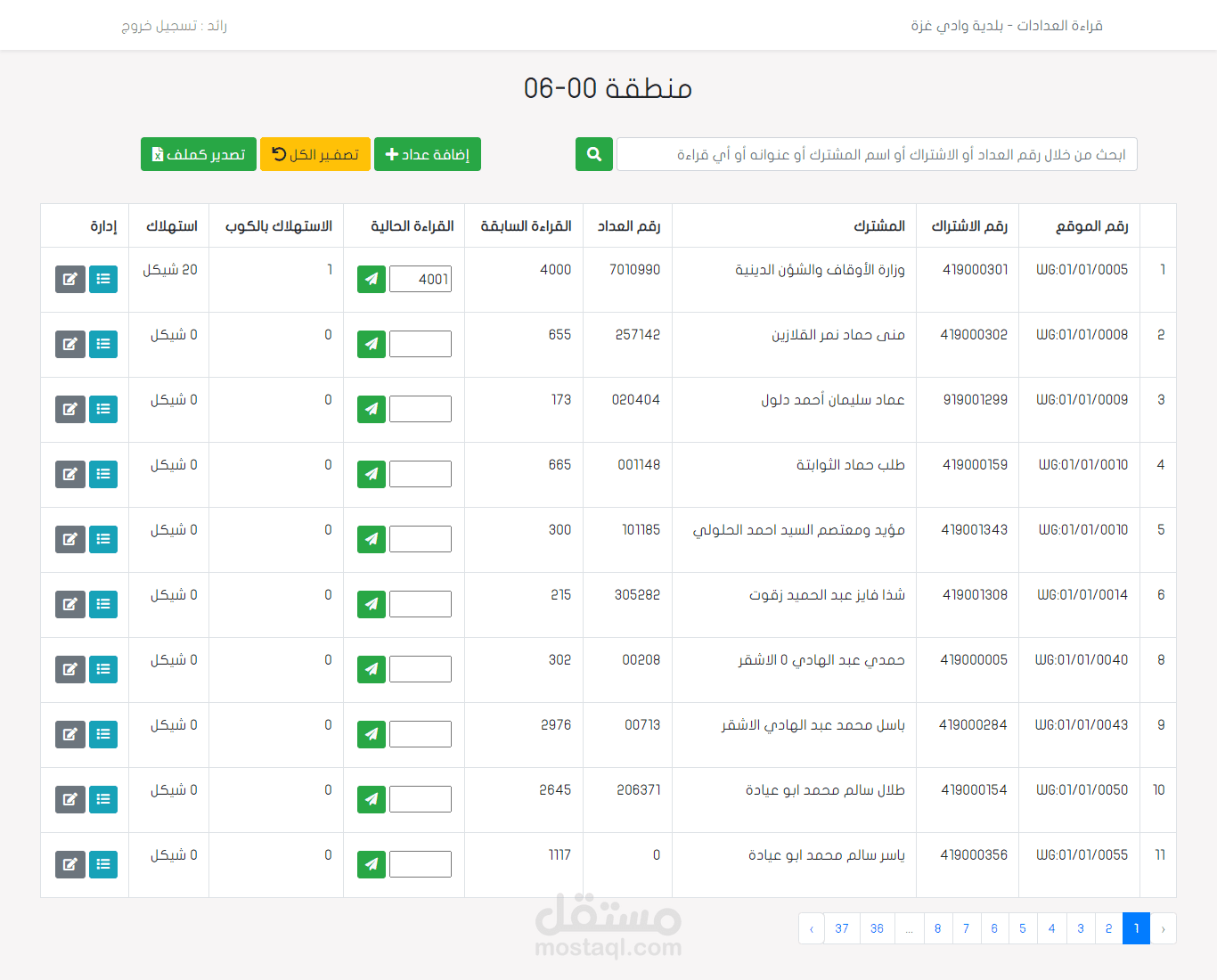The image size is (1217, 980).
Task: Click the pagination arrow beside page 1
Action: pyautogui.click(x=1164, y=928)
